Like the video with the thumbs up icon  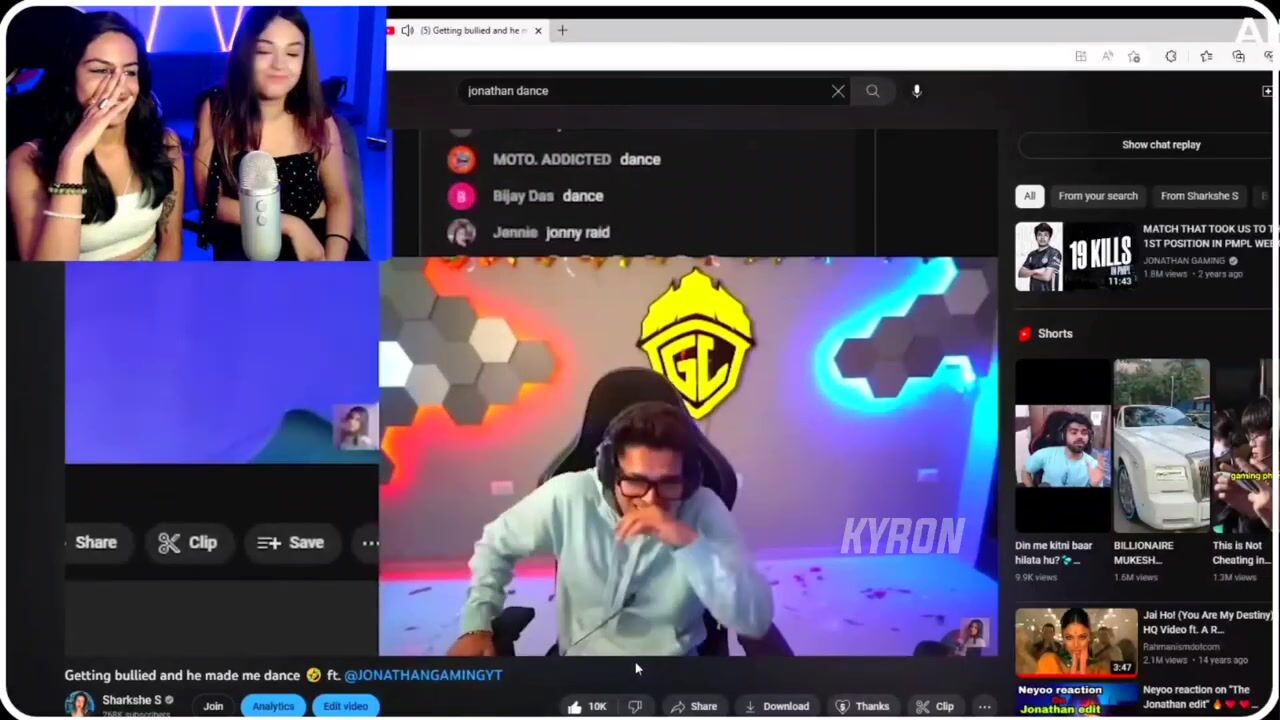click(575, 707)
